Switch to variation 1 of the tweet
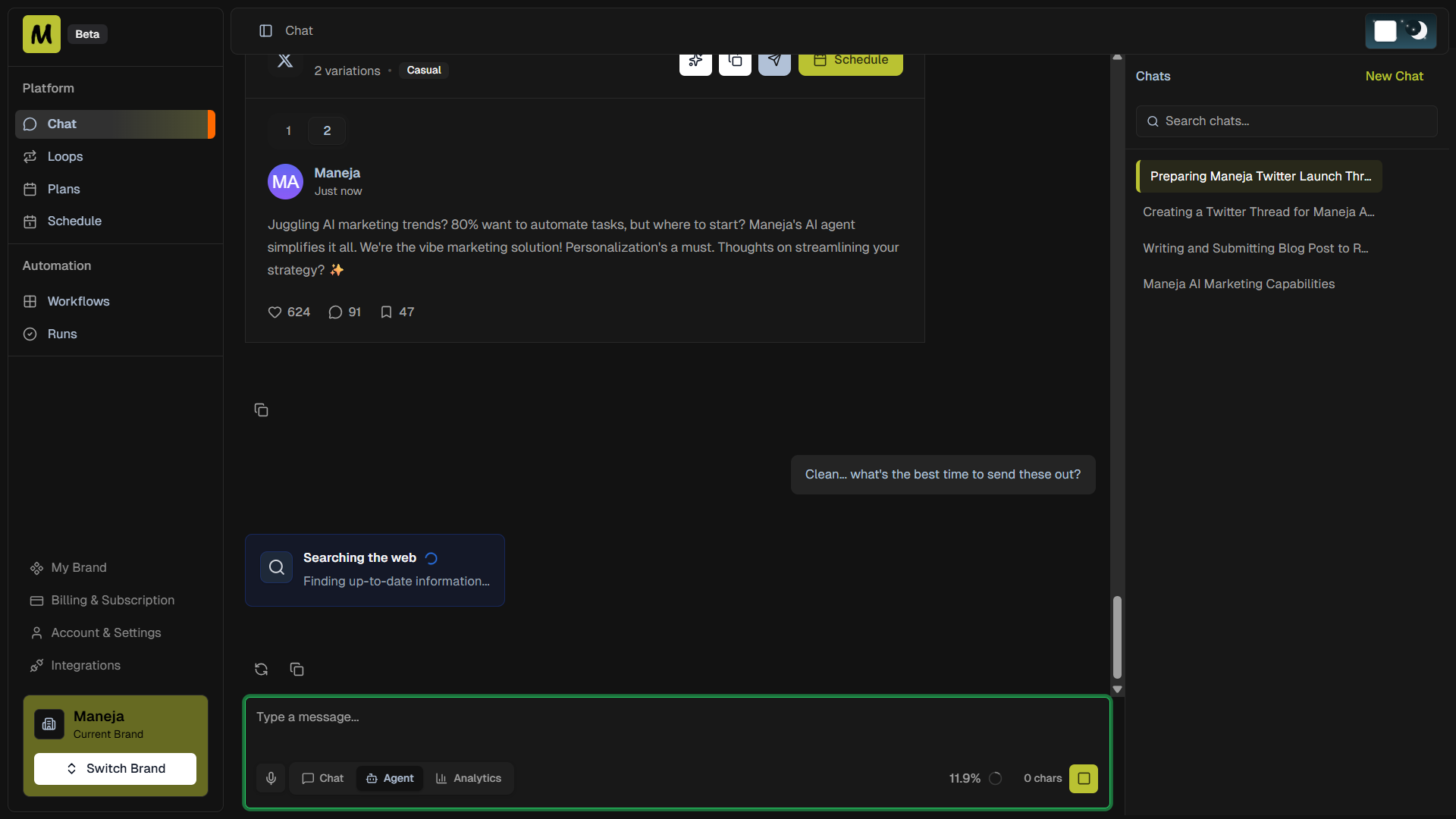The height and width of the screenshot is (819, 1456). pyautogui.click(x=287, y=130)
